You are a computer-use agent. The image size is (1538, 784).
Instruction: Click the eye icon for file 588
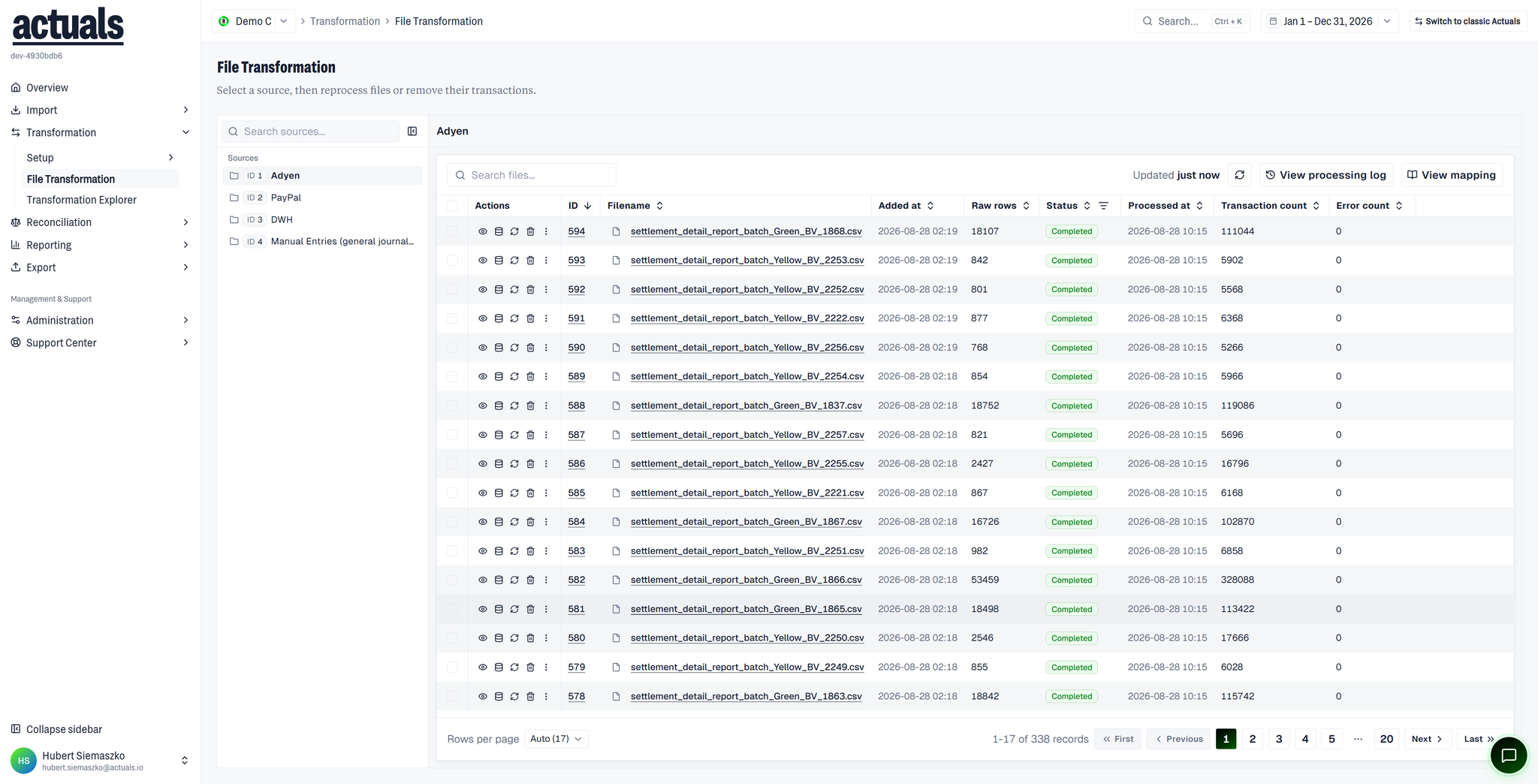[x=483, y=406]
